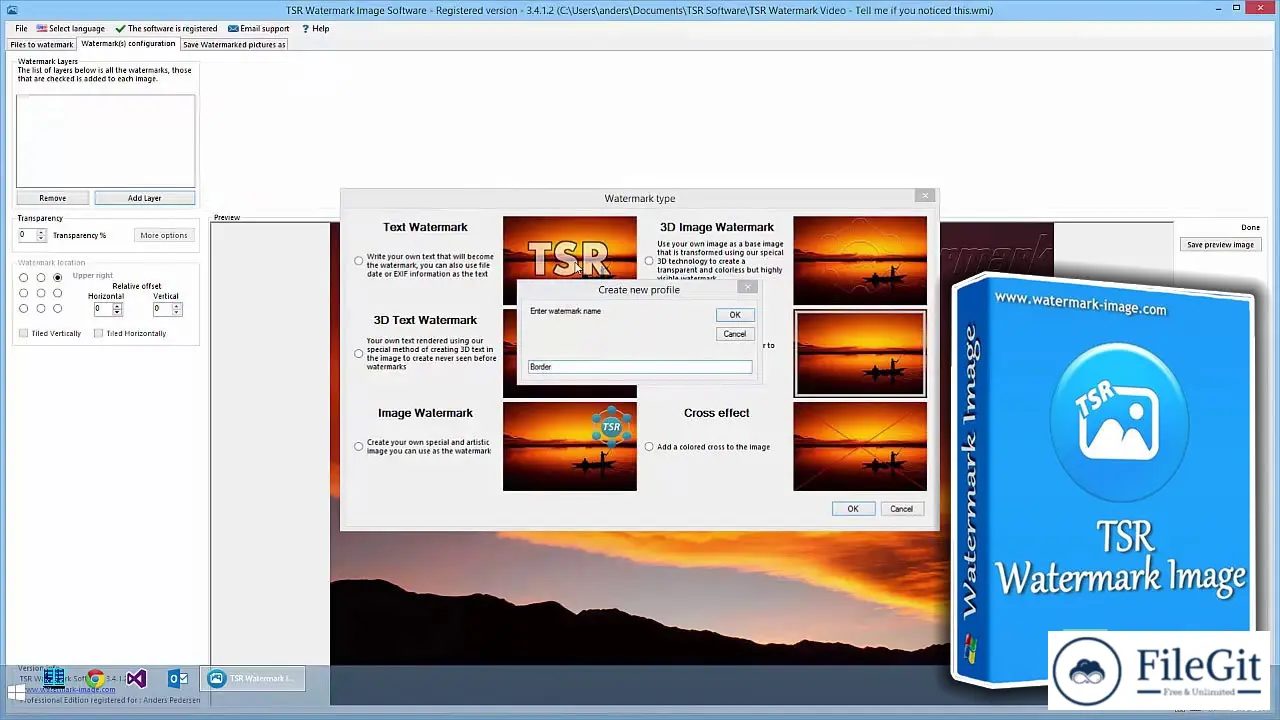The image size is (1280, 720).
Task: Switch to Files to watermark tab
Action: (41, 44)
